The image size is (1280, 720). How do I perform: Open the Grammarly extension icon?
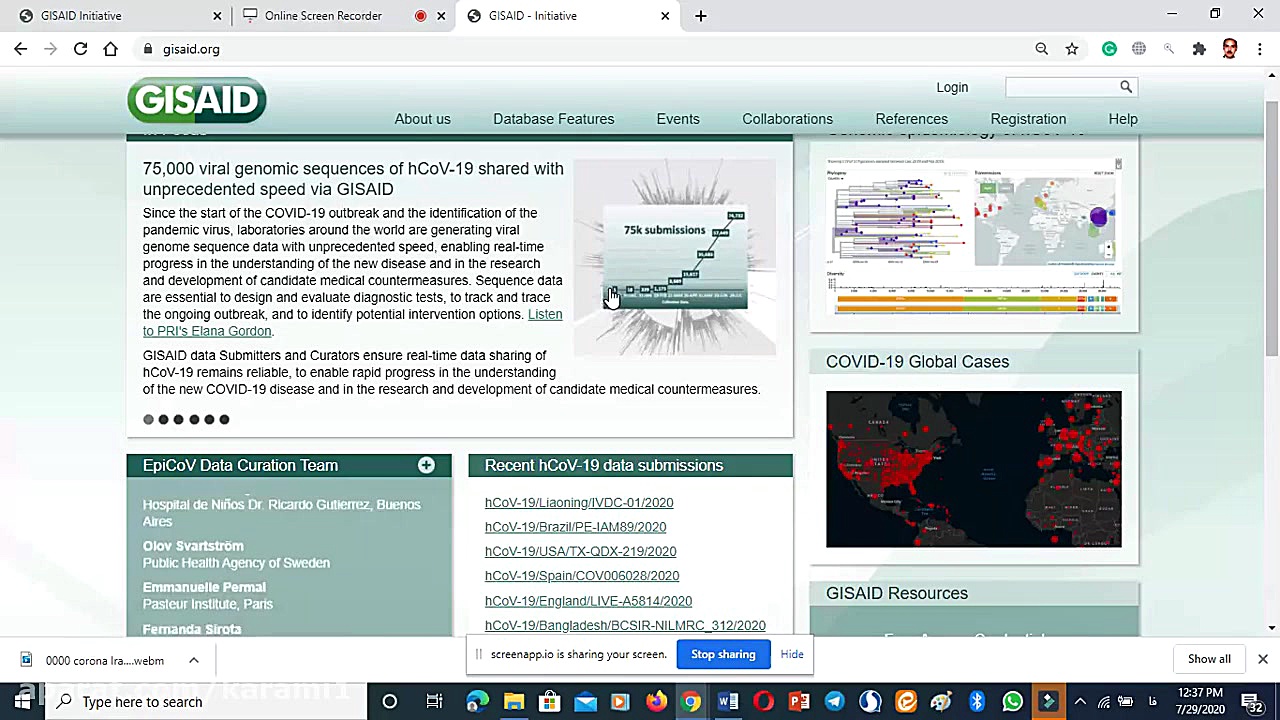(1109, 49)
